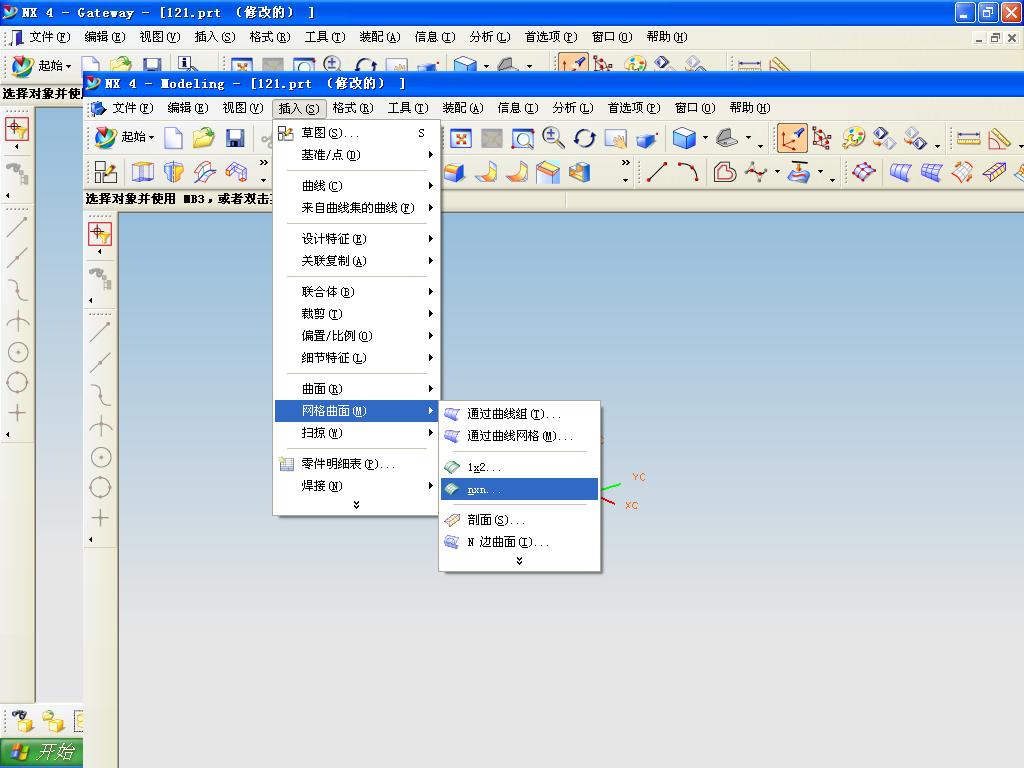Click the Perspective view icon
1024x768 pixels.
tap(646, 140)
